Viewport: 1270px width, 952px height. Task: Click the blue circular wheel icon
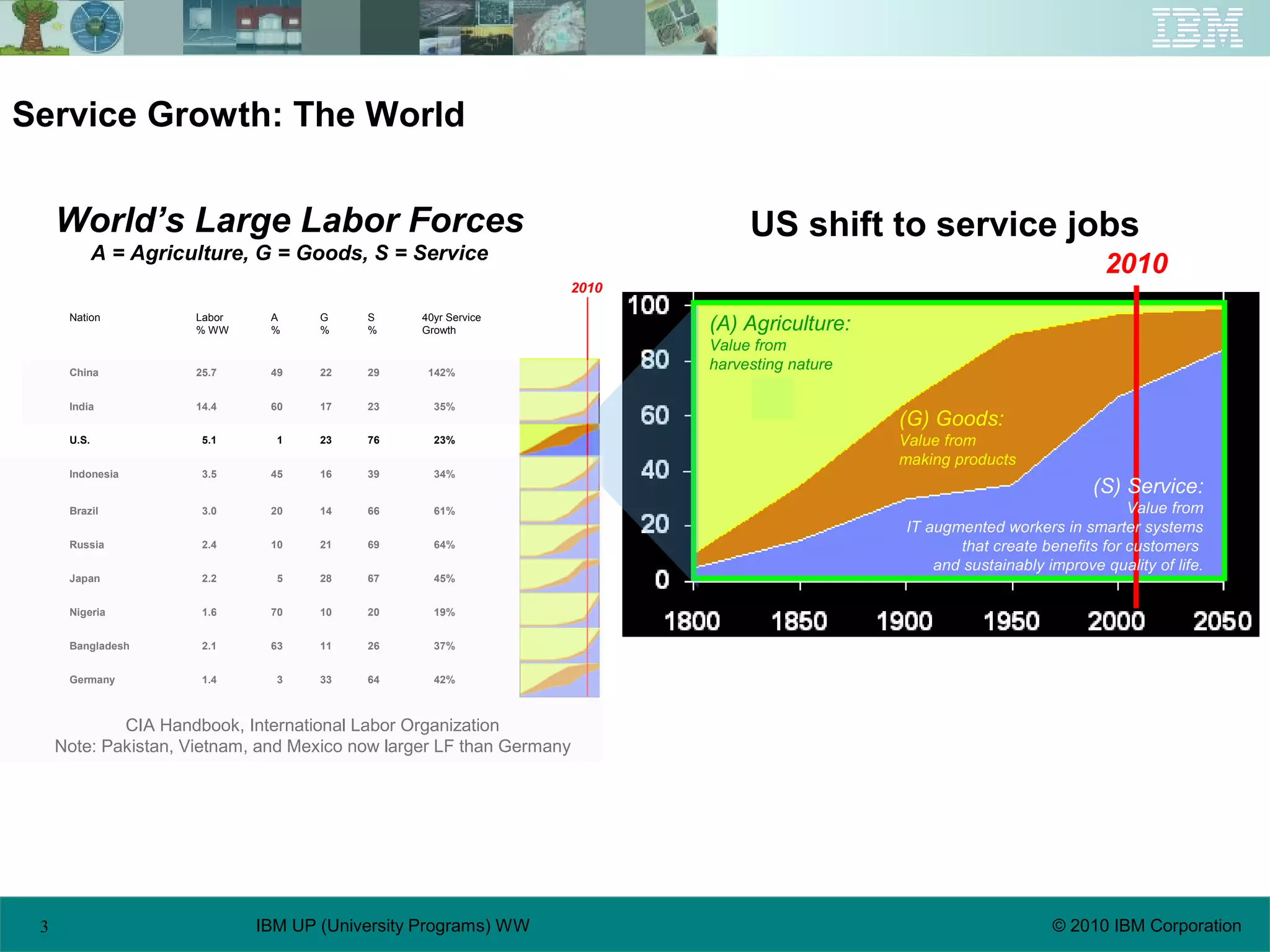[x=96, y=28]
